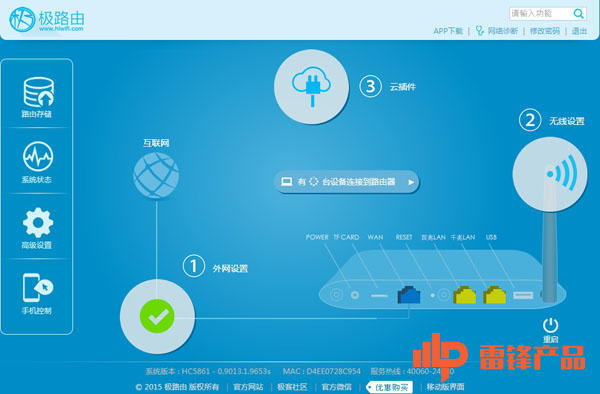Click the 互联网 label text
Viewport: 600px width, 394px height.
pos(156,143)
